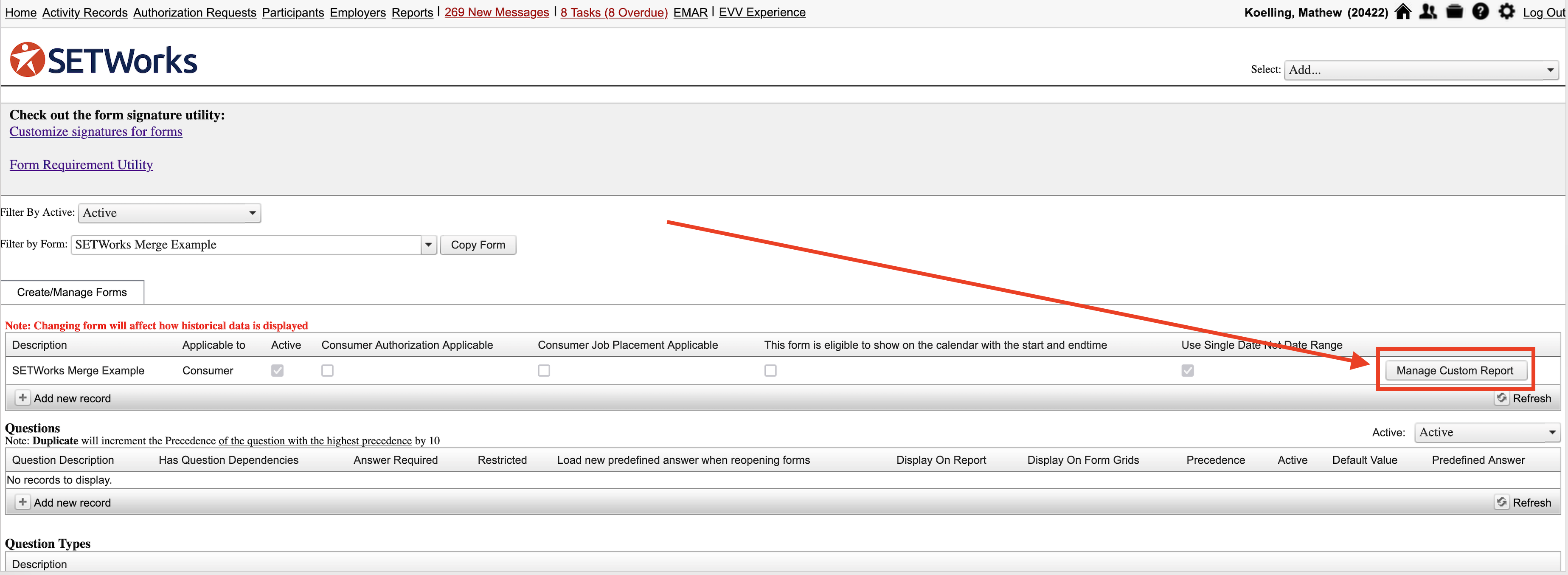This screenshot has height=575, width=1568.
Task: Click the Description column header in forms grid
Action: tap(39, 345)
